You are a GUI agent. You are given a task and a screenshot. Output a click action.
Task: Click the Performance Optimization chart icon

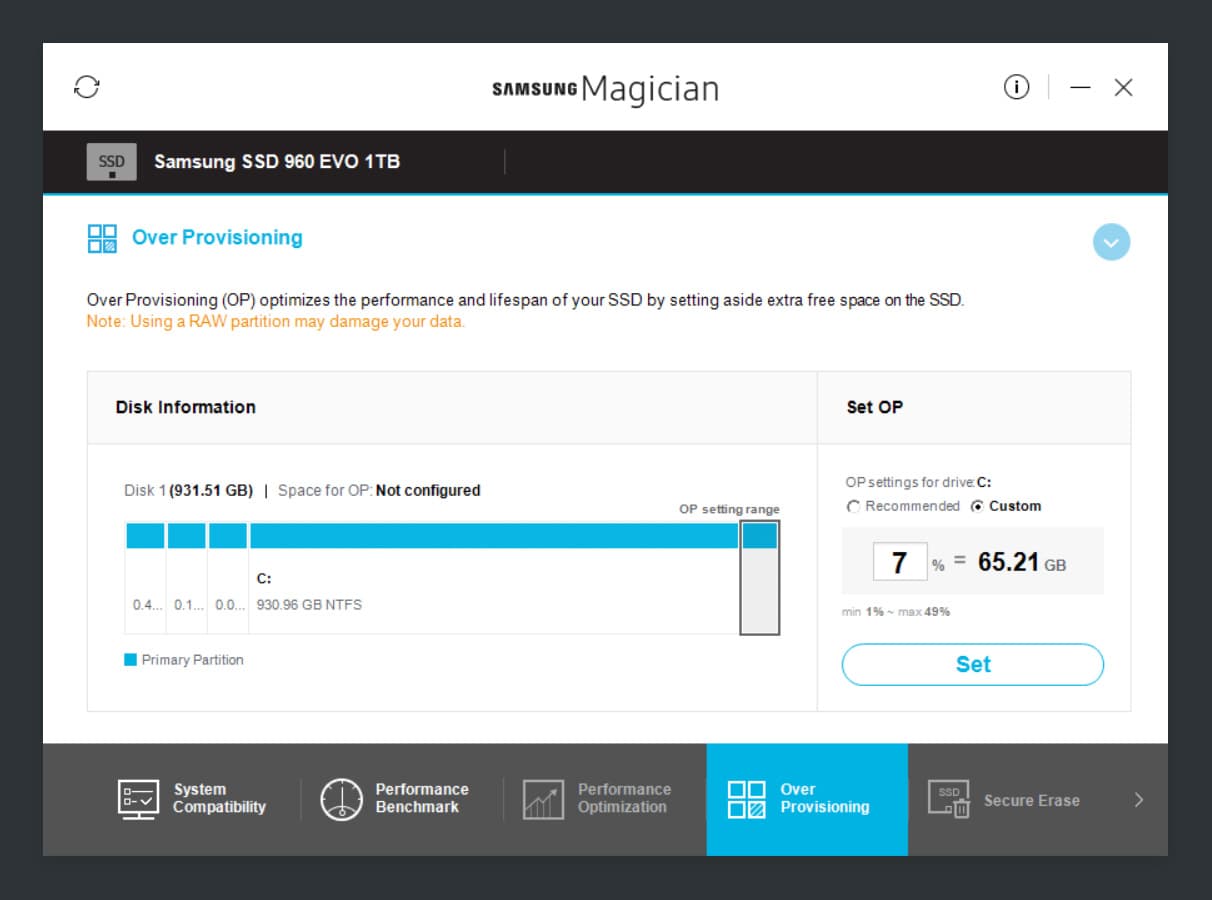tap(544, 800)
